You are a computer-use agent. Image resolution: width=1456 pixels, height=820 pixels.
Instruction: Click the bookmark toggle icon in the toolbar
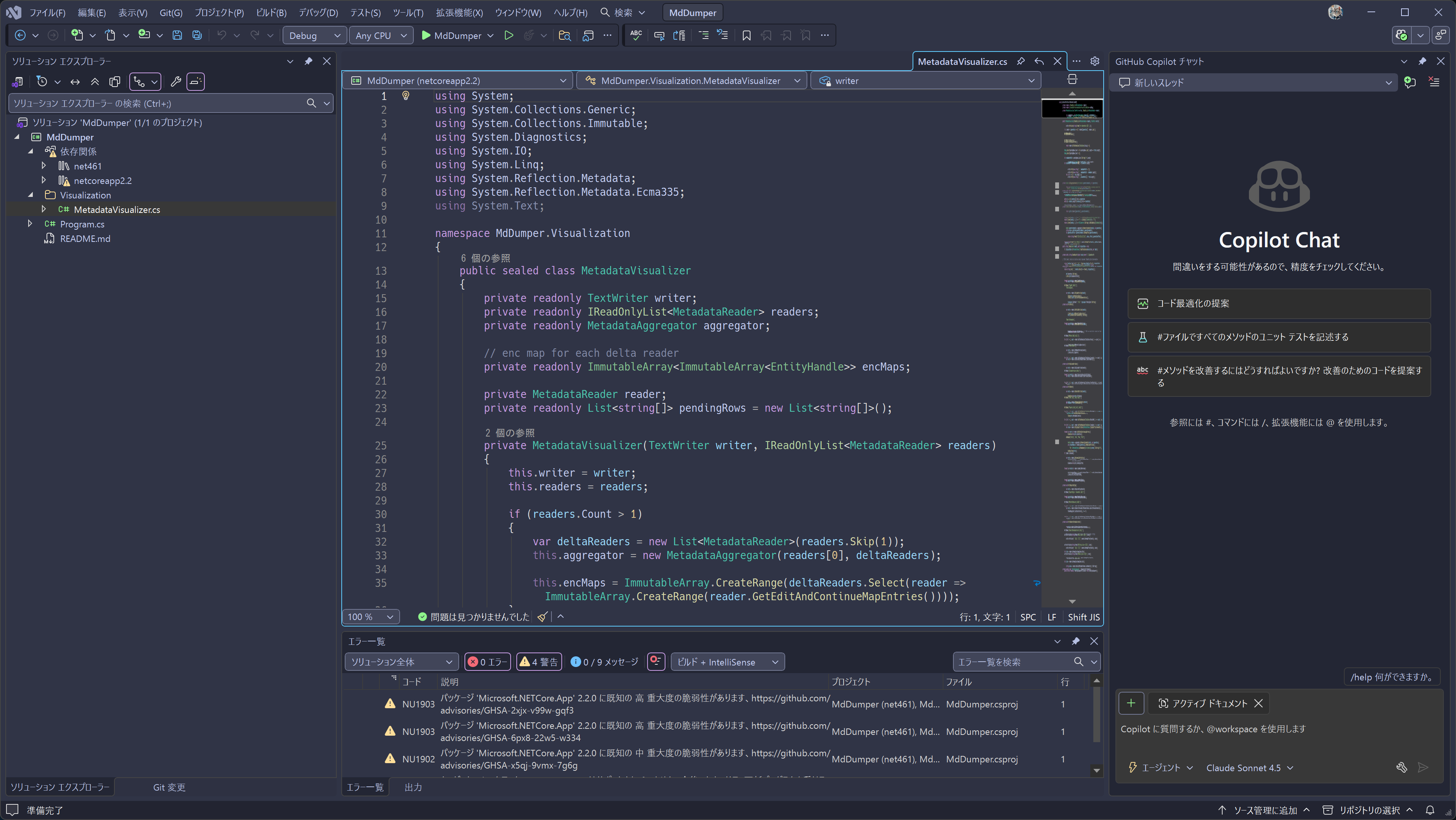pyautogui.click(x=746, y=35)
